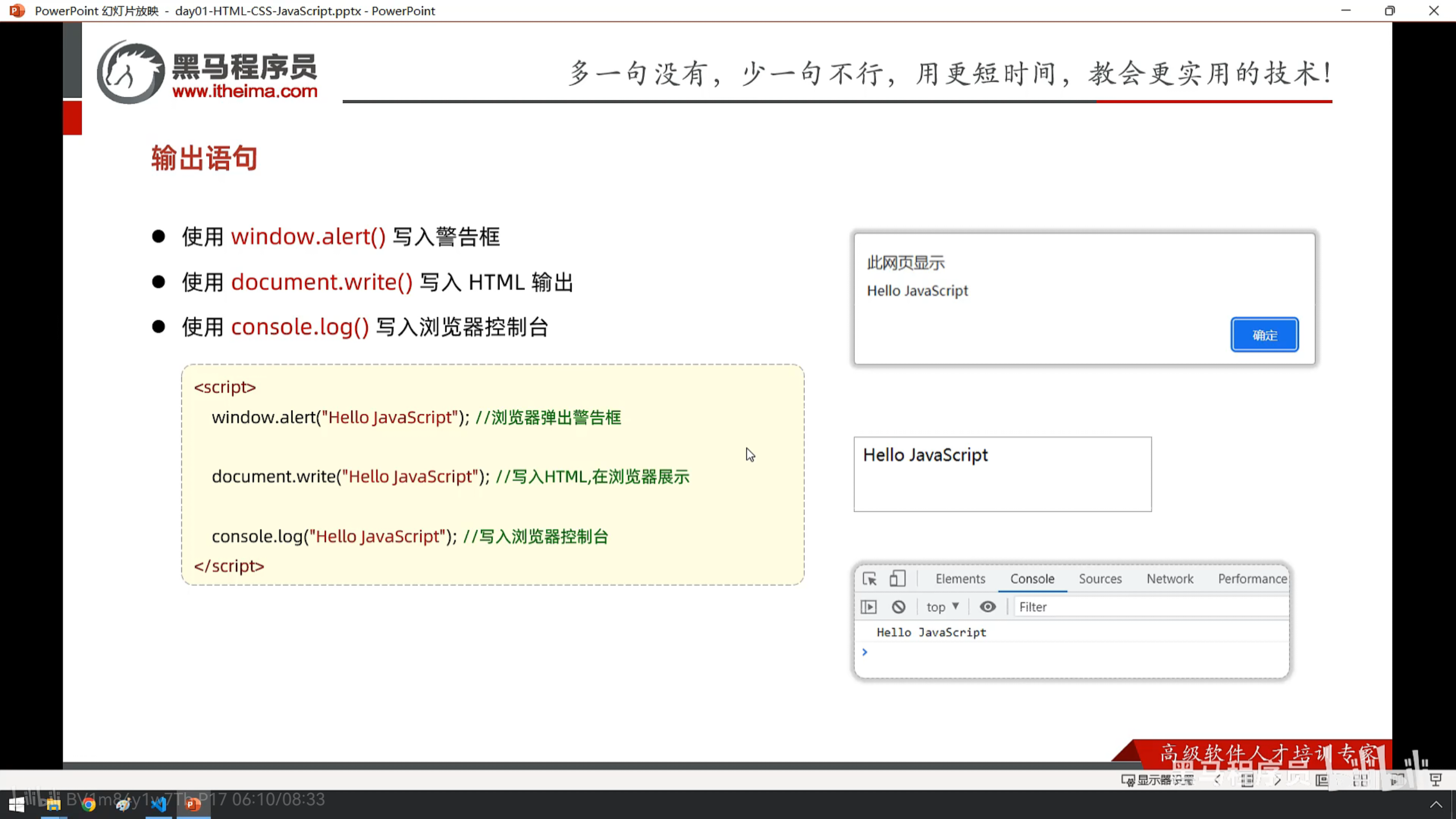Click the //写入HTML,在浏览器展示 comment
The height and width of the screenshot is (819, 1456).
click(x=593, y=477)
